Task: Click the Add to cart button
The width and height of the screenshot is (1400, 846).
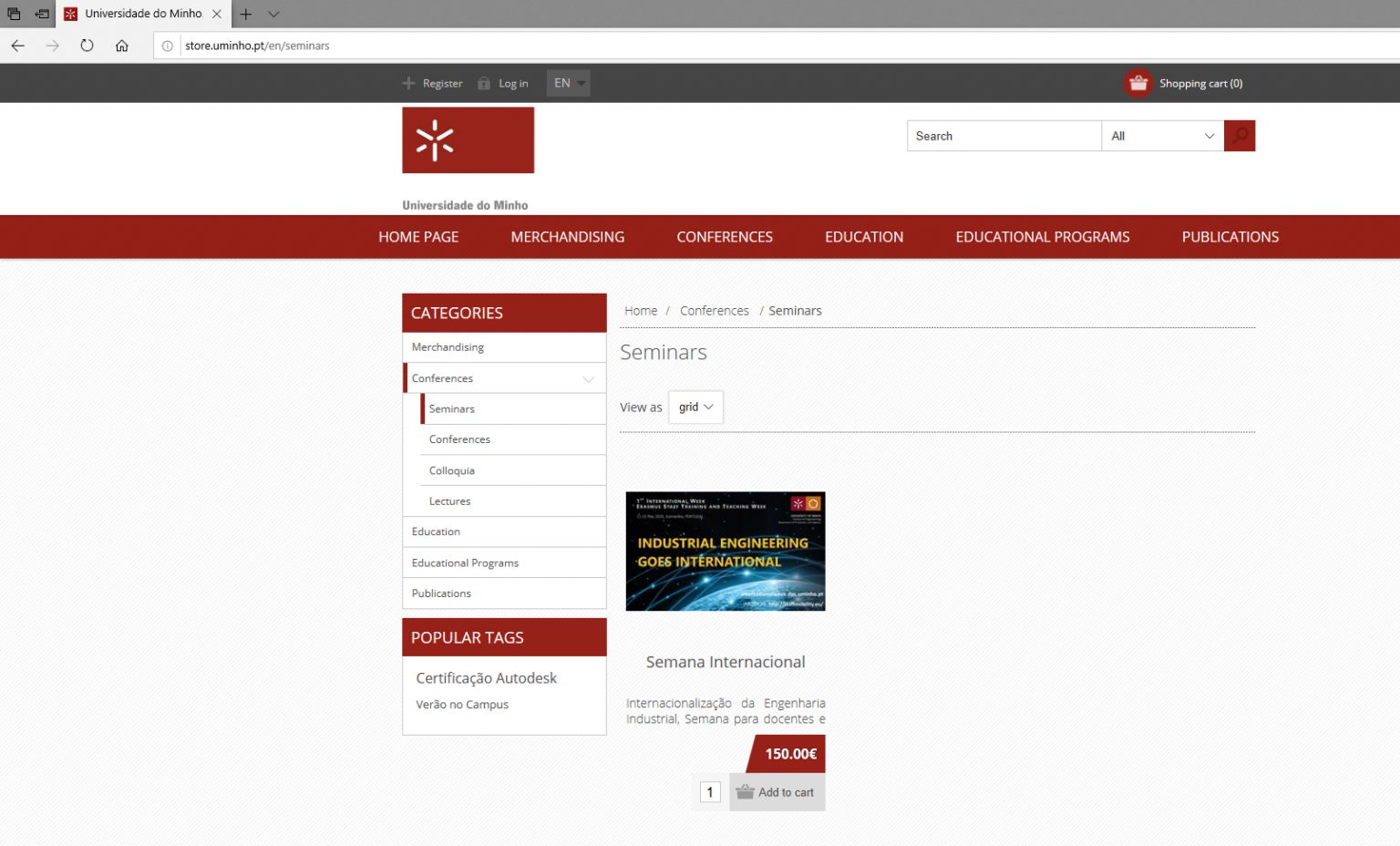Action: (x=777, y=792)
